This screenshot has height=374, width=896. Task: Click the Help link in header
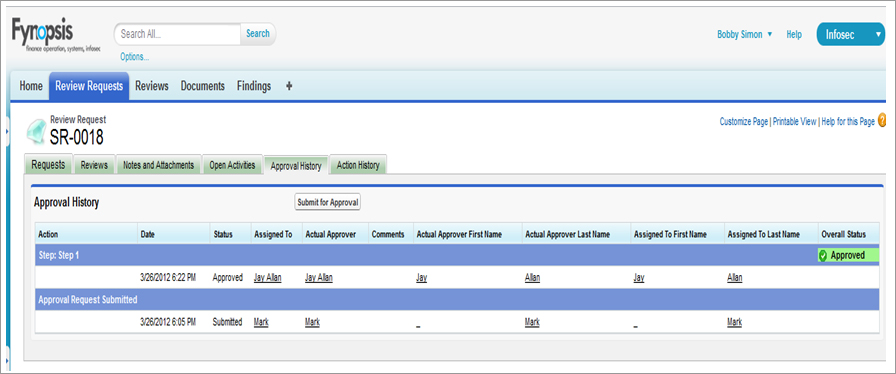(x=794, y=34)
